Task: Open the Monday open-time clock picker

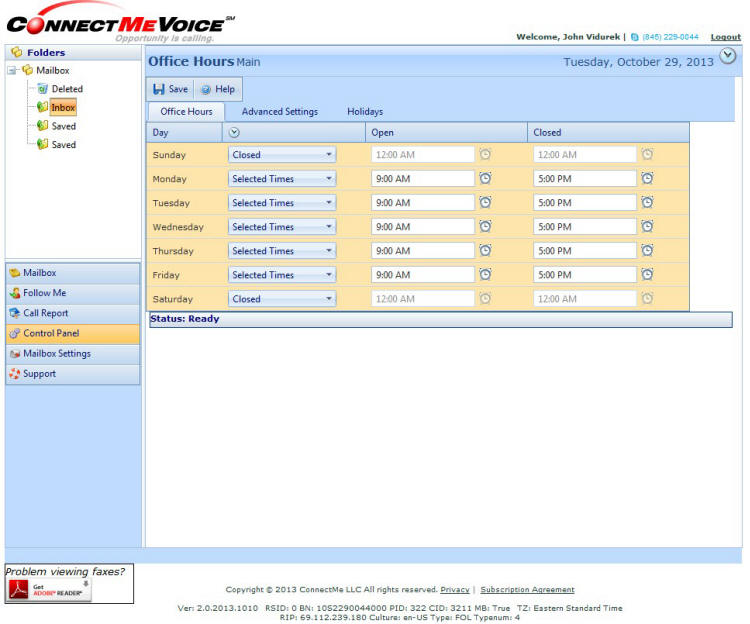Action: point(485,178)
